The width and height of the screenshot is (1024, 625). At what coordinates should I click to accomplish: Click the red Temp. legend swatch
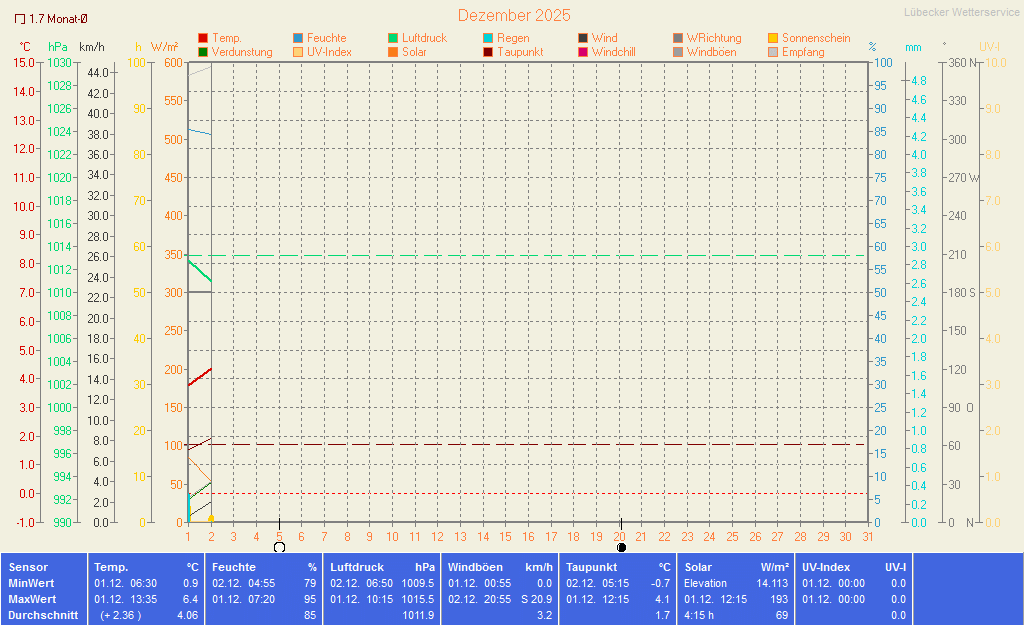pos(204,38)
